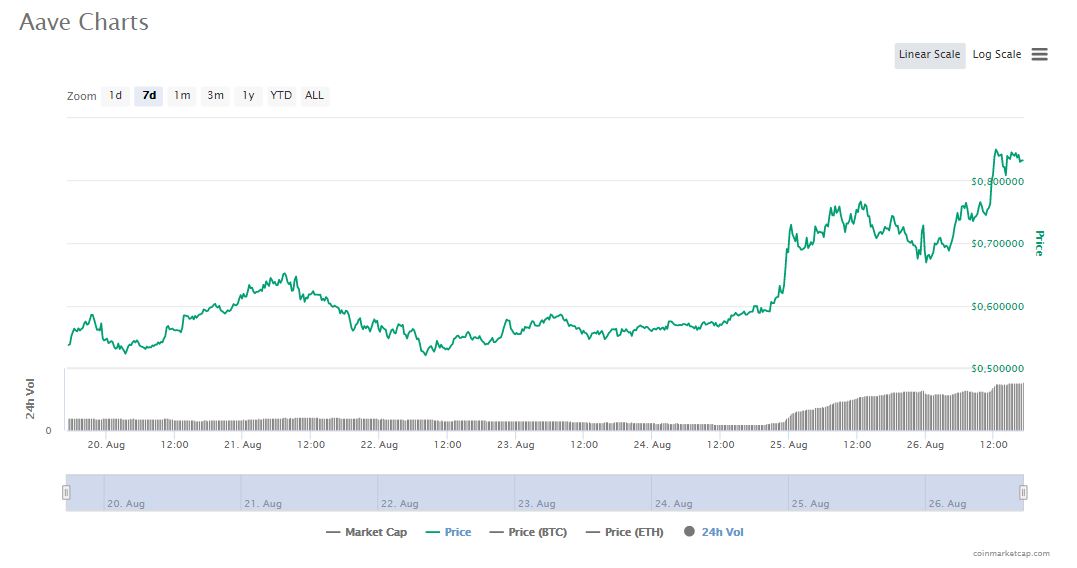This screenshot has height=568, width=1077.
Task: Zoom chart to 3m range
Action: [x=215, y=96]
